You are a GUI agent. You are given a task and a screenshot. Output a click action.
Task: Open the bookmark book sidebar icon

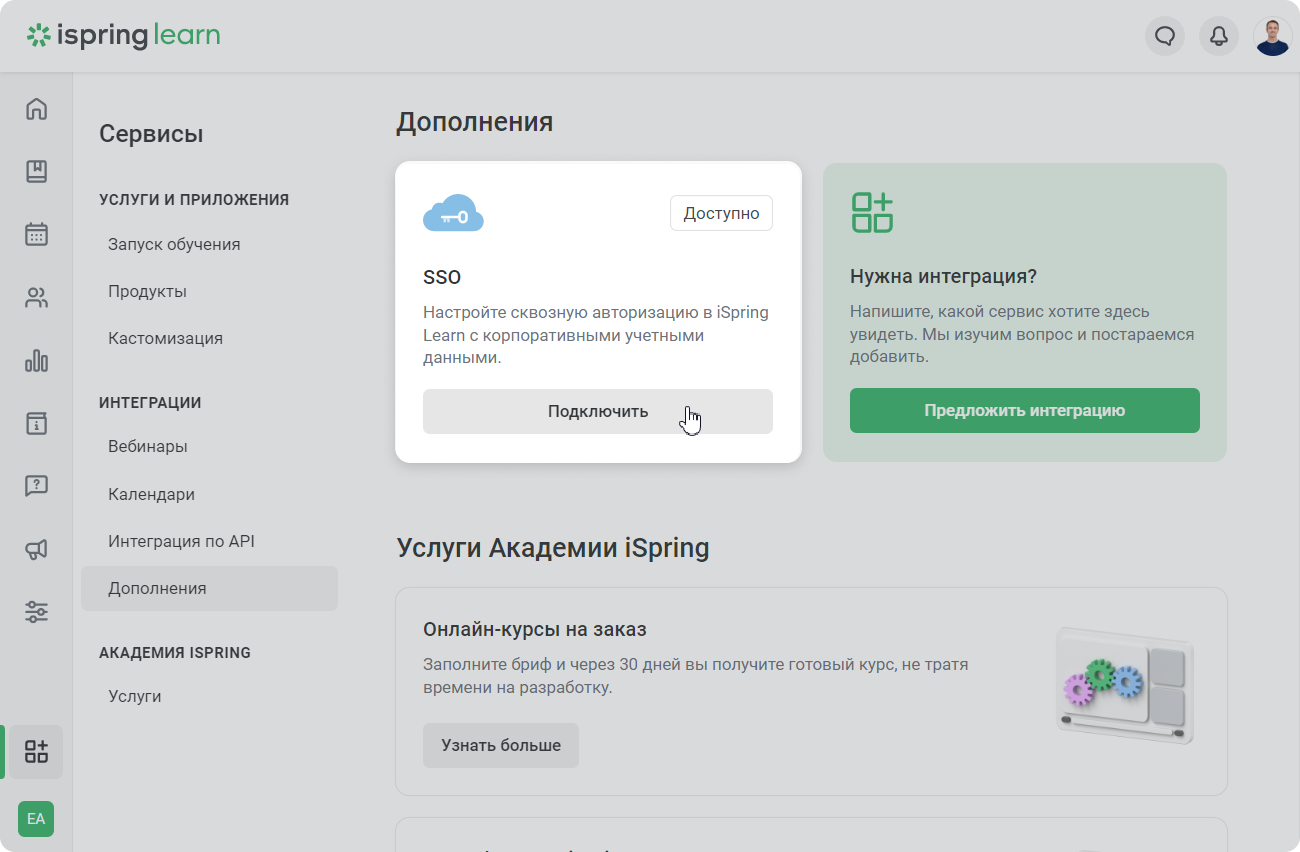(x=37, y=171)
